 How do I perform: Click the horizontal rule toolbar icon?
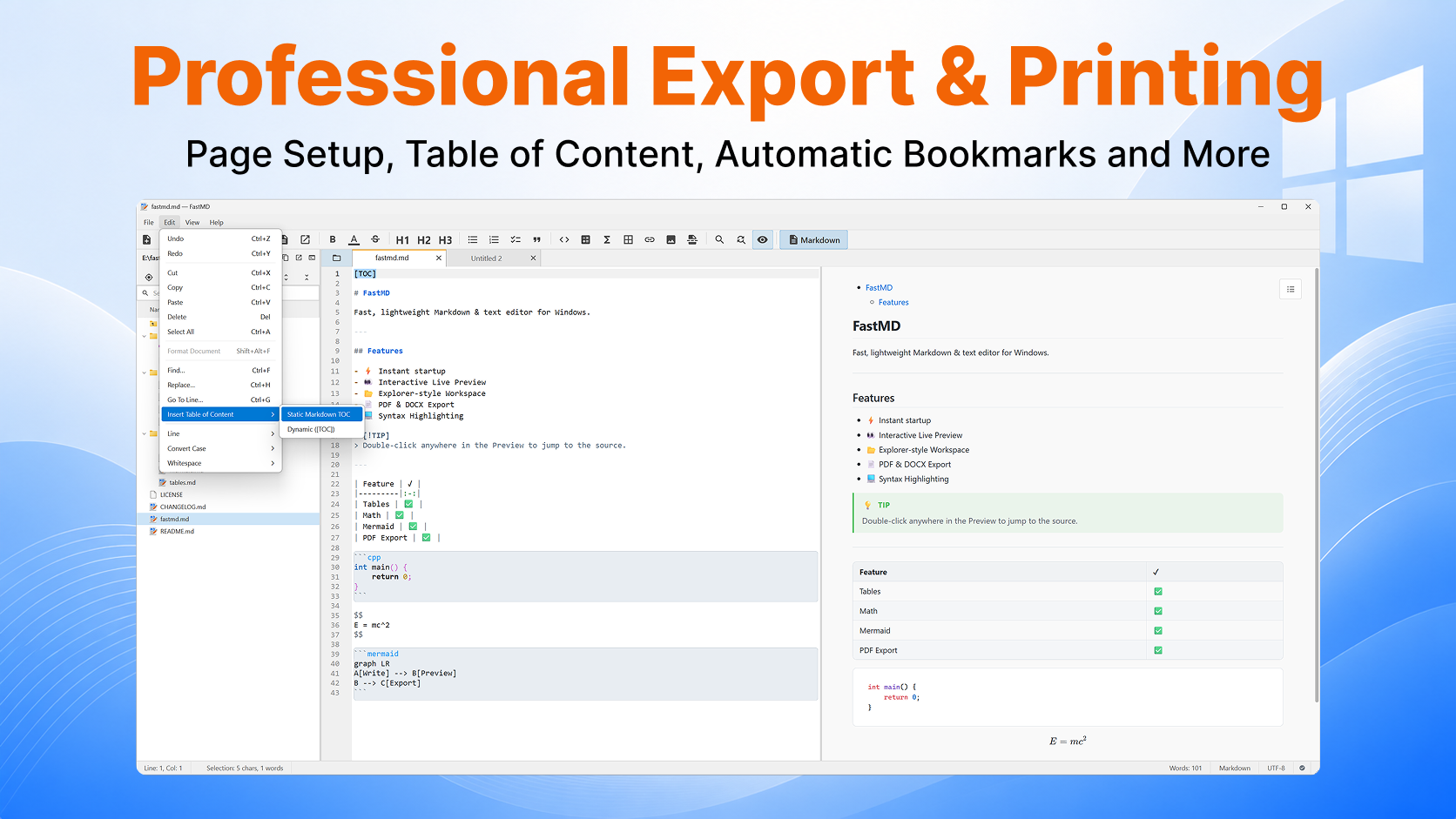pyautogui.click(x=692, y=239)
